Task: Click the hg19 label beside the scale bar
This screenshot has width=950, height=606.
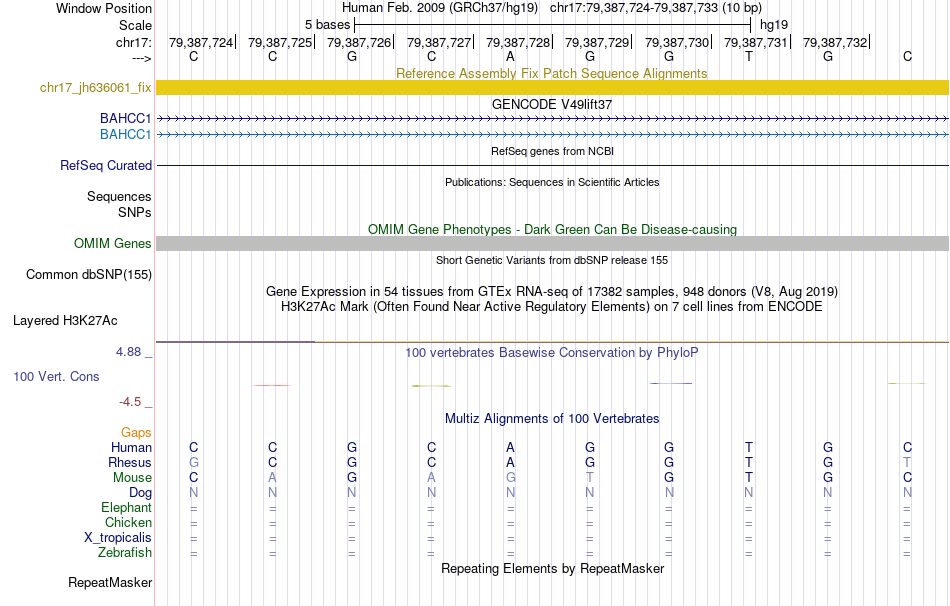Action: click(x=774, y=25)
